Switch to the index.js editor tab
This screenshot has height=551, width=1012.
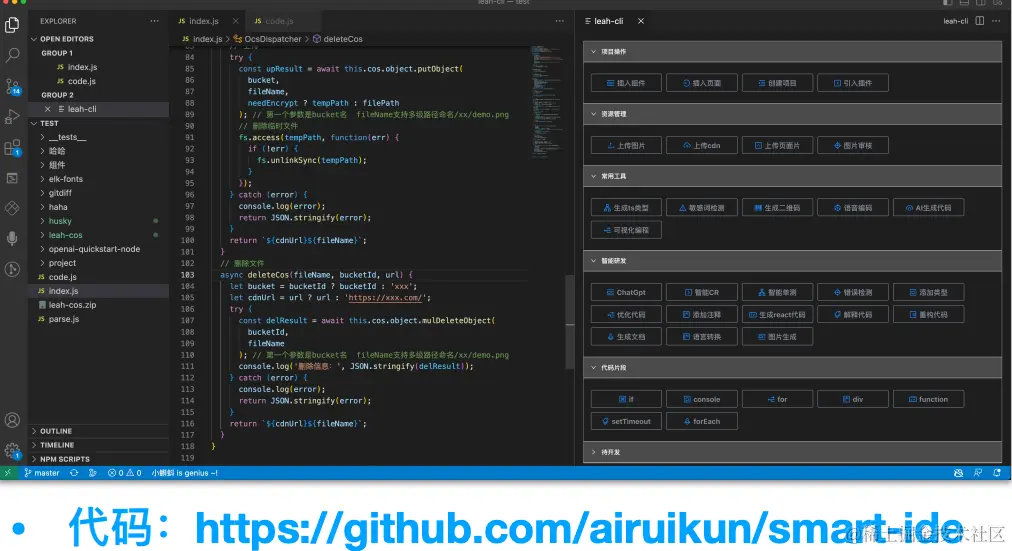coord(208,21)
